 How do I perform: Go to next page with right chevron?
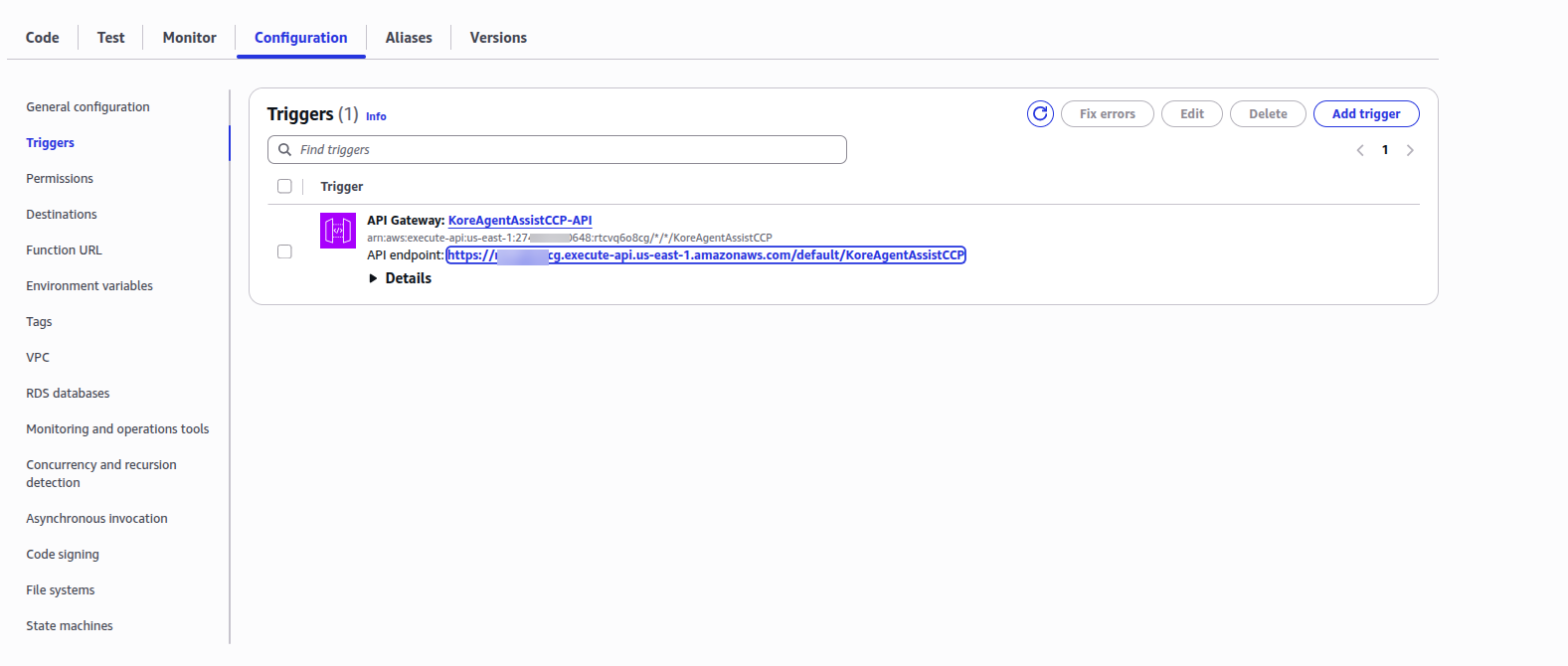(x=1410, y=150)
